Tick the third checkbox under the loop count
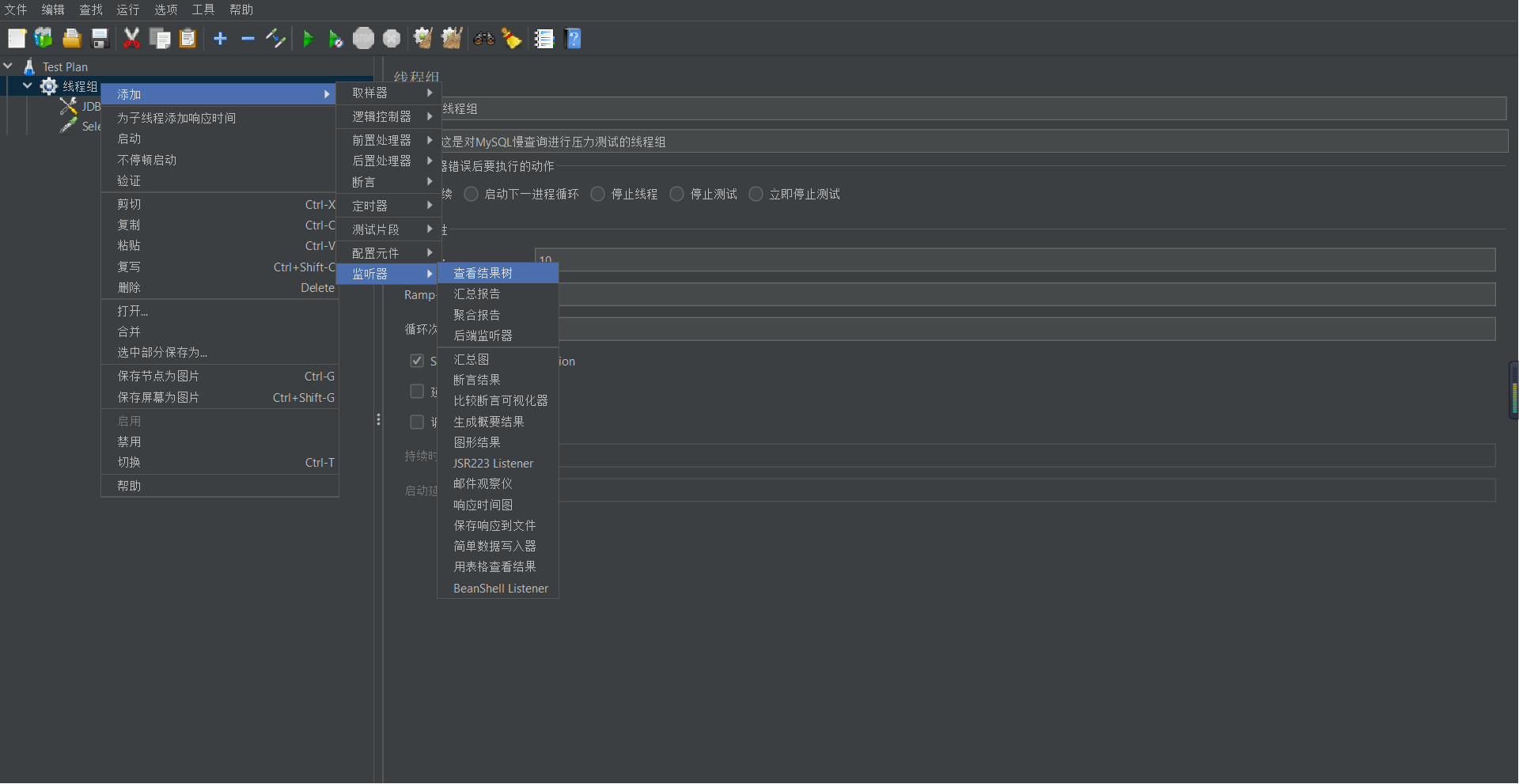The height and width of the screenshot is (784, 1519). [417, 422]
